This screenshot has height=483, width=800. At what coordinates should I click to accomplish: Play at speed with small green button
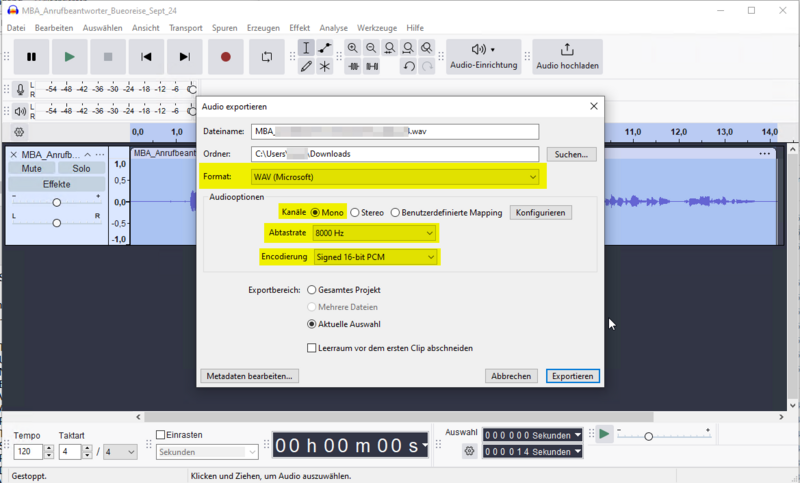tap(604, 434)
